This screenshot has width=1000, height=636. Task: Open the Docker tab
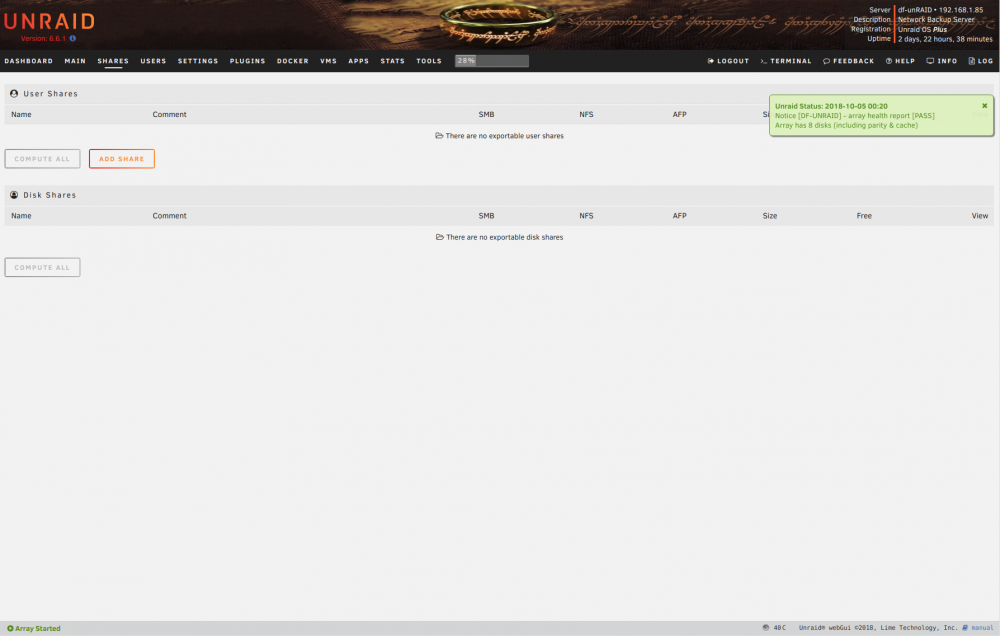(293, 61)
